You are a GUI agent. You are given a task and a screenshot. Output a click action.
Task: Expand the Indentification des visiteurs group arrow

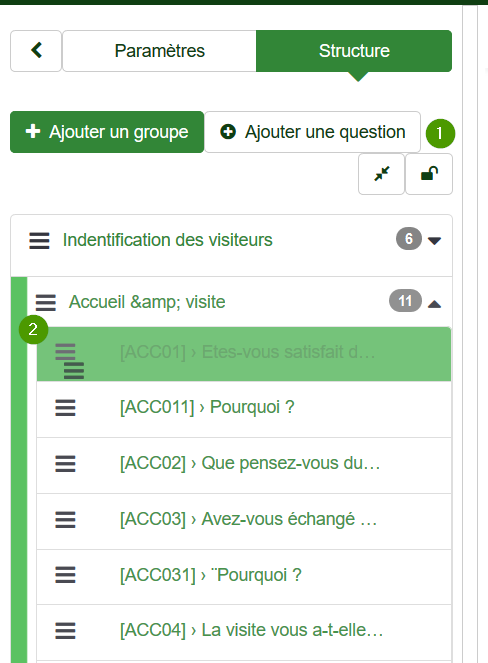point(434,241)
